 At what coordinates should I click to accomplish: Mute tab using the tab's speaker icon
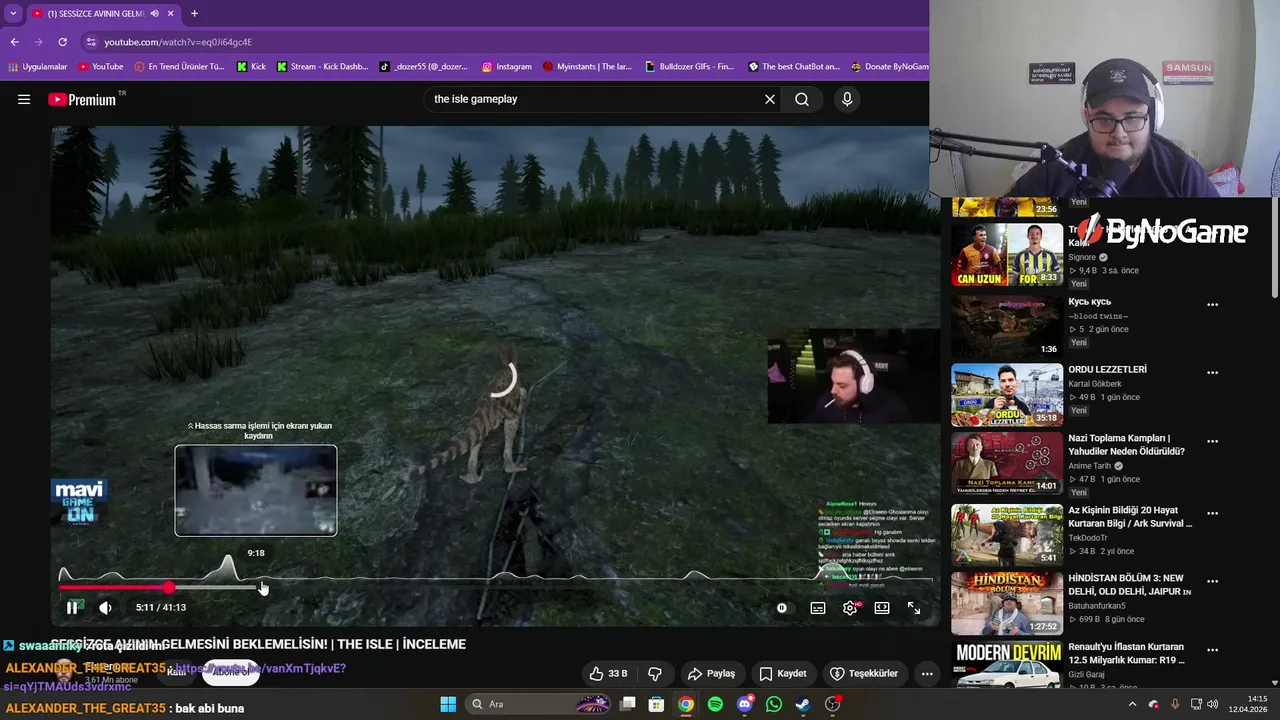pyautogui.click(x=155, y=13)
